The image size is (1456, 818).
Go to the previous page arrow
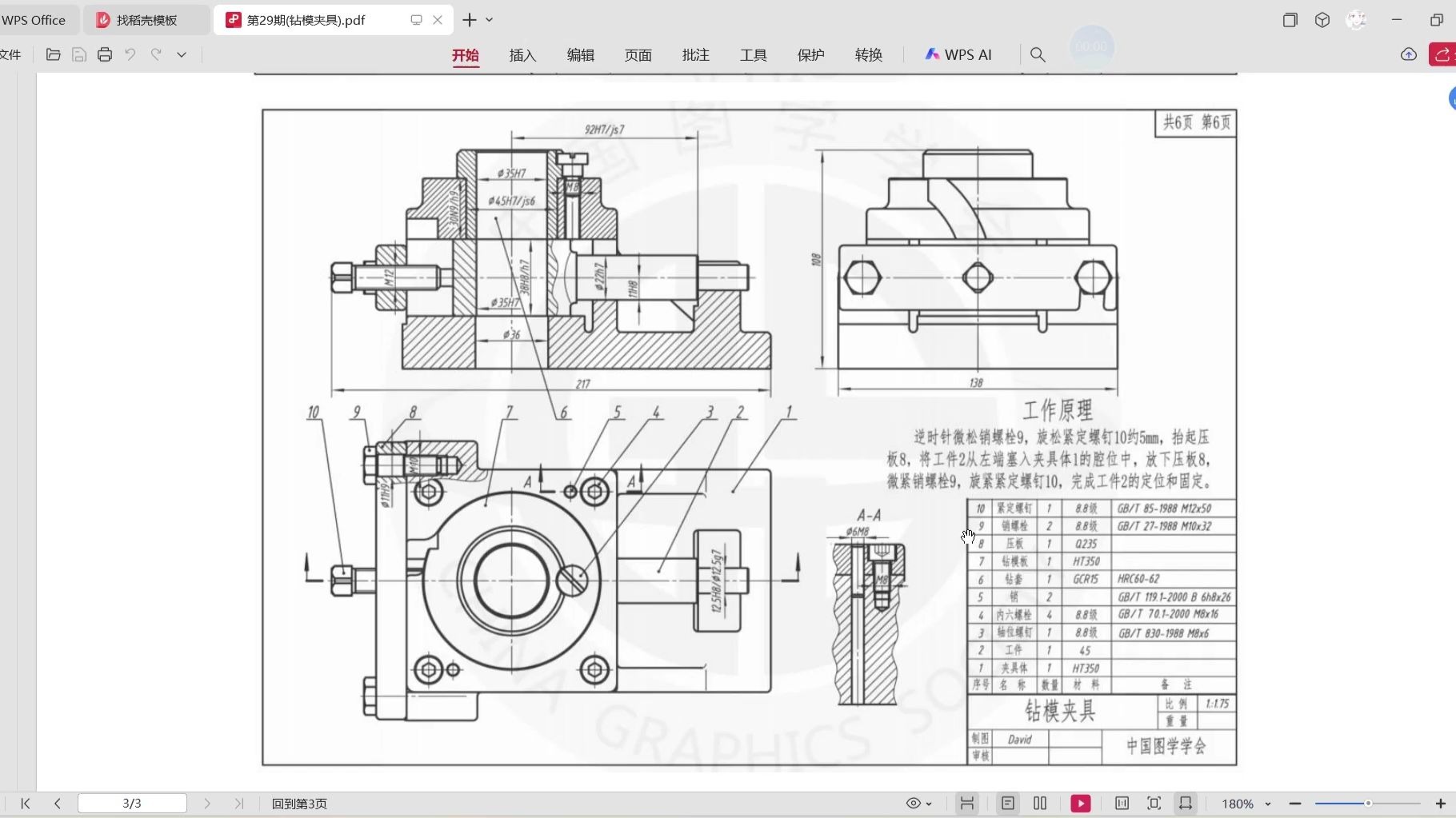coord(58,804)
